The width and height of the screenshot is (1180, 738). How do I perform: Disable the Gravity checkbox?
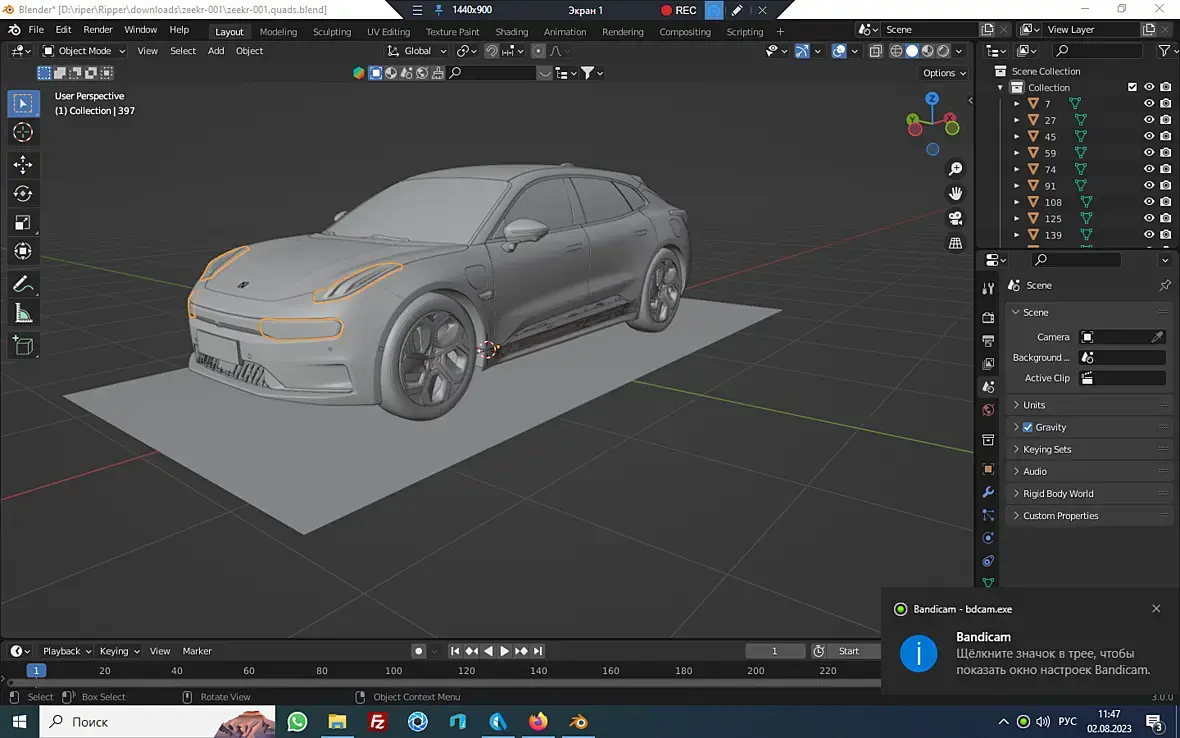pos(1027,427)
